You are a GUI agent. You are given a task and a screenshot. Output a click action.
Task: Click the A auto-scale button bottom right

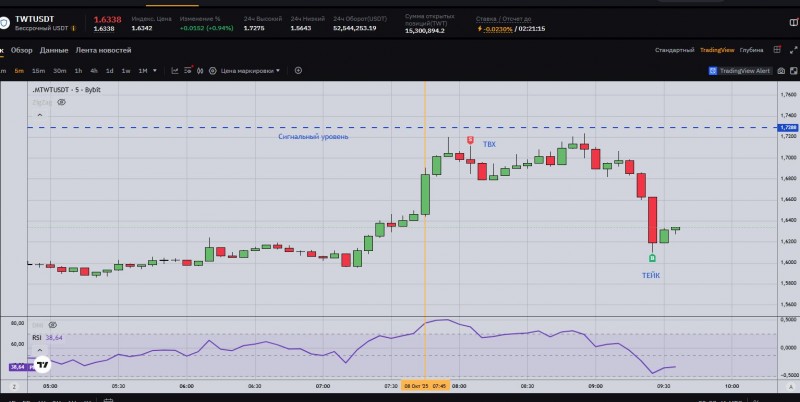point(790,387)
